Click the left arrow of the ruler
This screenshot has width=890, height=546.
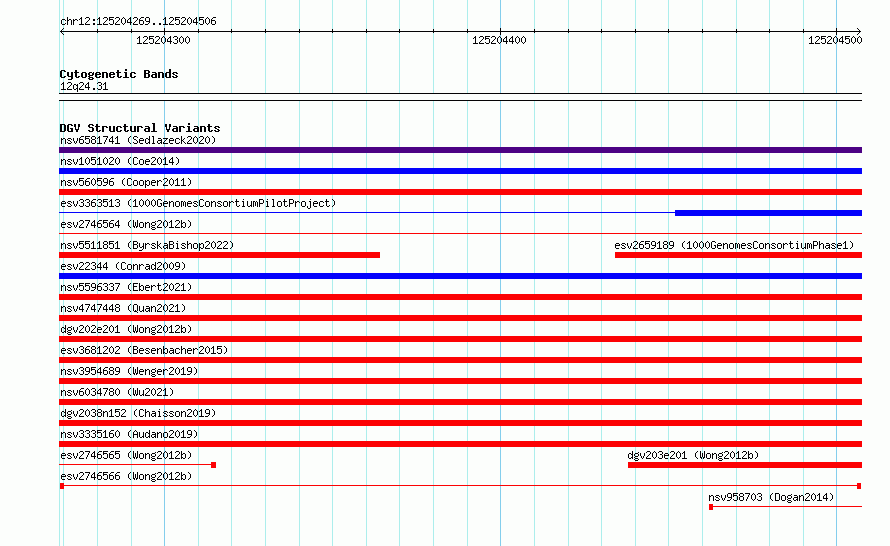pos(62,32)
